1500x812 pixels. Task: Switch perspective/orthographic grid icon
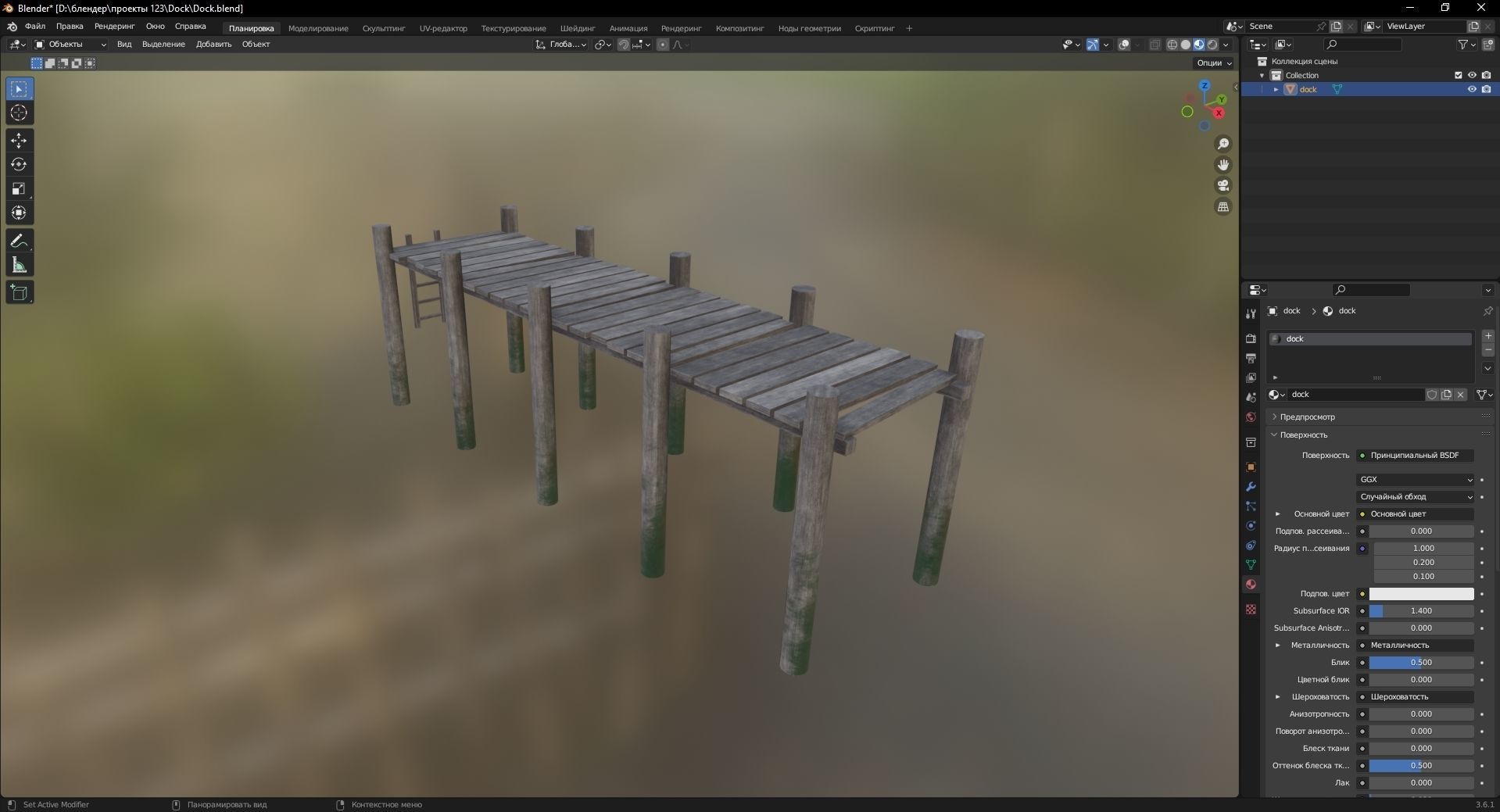[1223, 207]
